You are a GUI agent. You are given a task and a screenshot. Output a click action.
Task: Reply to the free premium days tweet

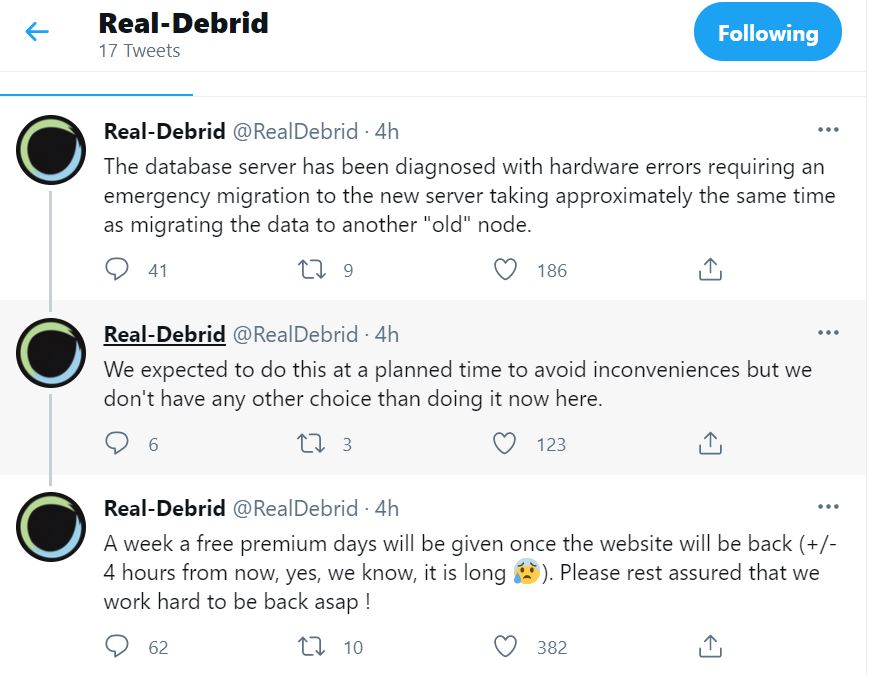tap(118, 646)
